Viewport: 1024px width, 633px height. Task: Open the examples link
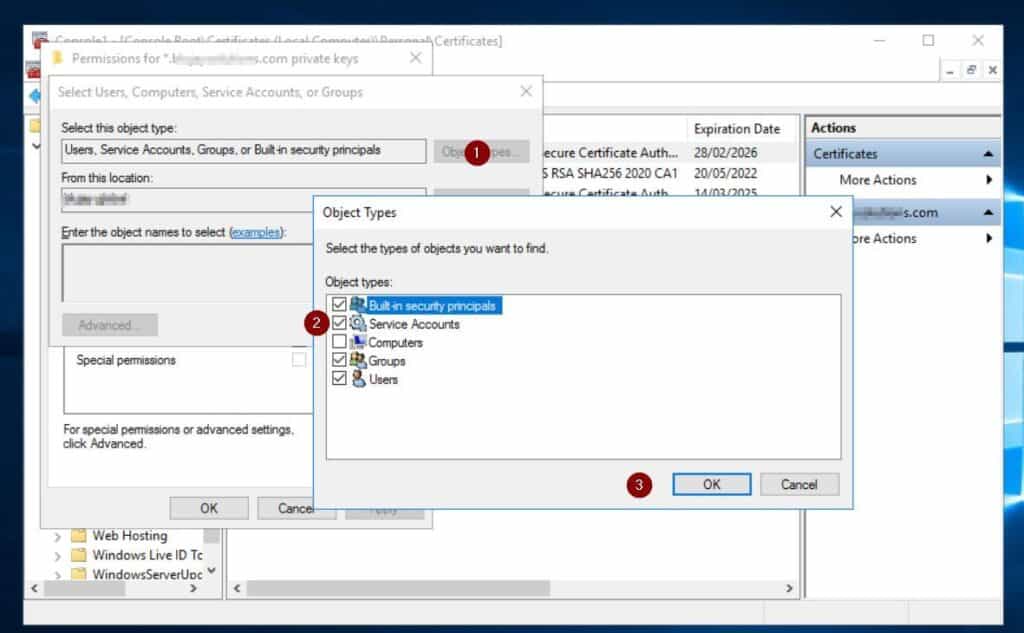click(256, 232)
